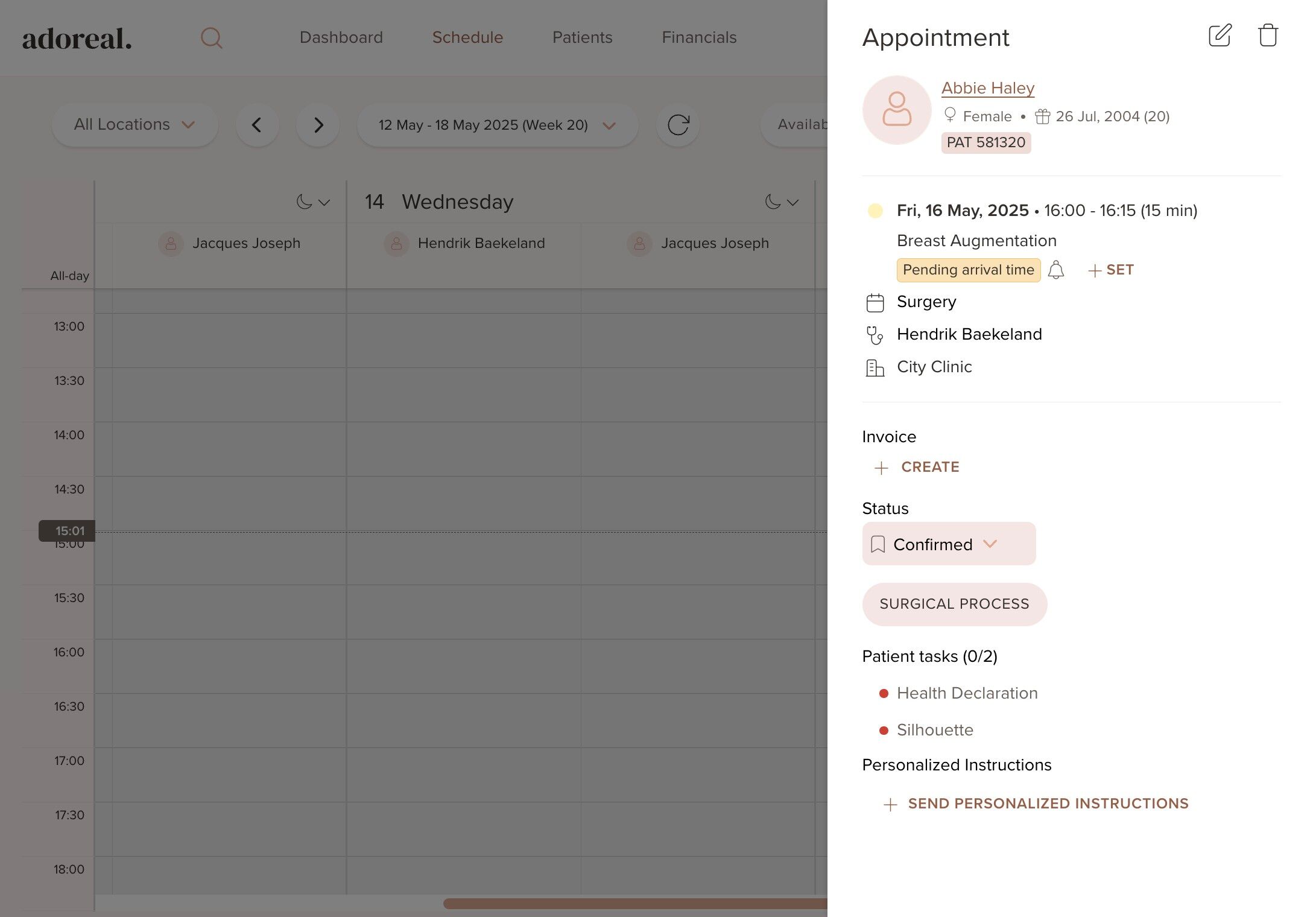Click the horizontal schedule scrollbar
The height and width of the screenshot is (917, 1316).
pos(633,903)
